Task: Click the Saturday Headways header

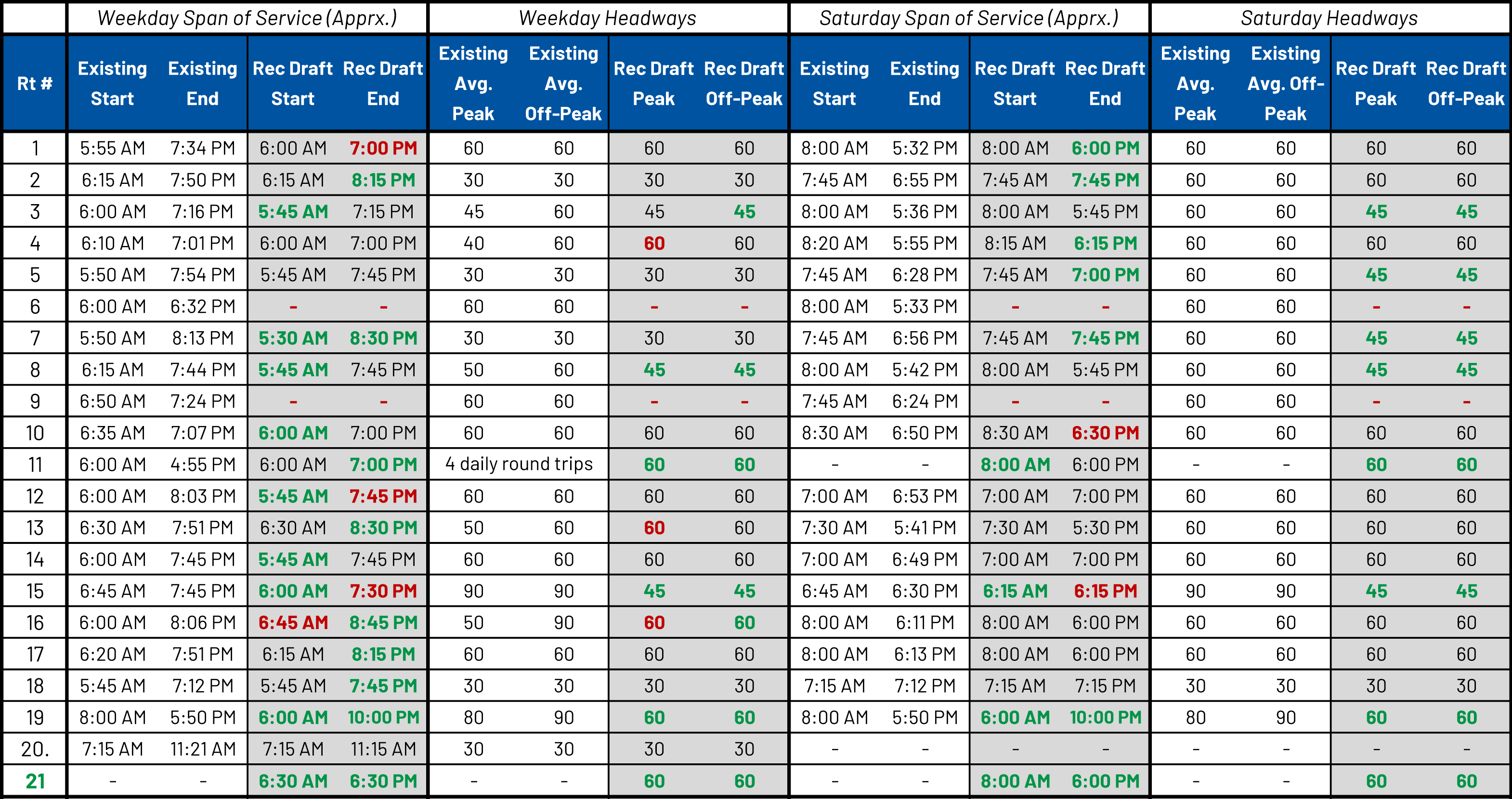Action: [x=1328, y=18]
